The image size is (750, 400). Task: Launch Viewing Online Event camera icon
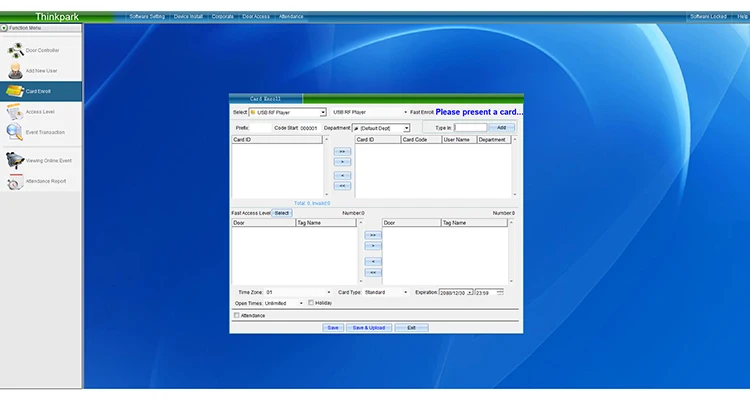pyautogui.click(x=15, y=160)
